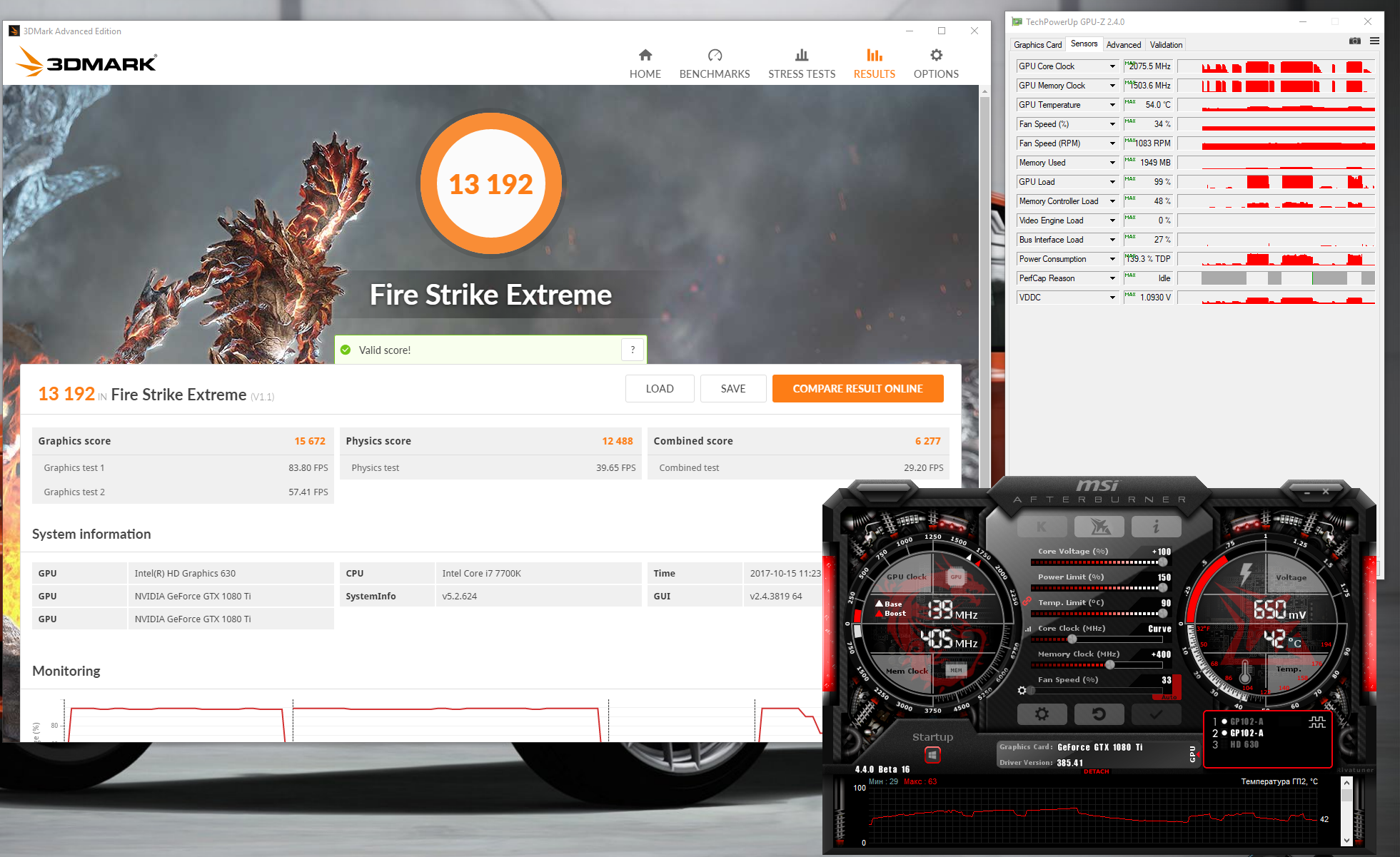Open the 3DMark BENCHMARKS section

click(715, 64)
